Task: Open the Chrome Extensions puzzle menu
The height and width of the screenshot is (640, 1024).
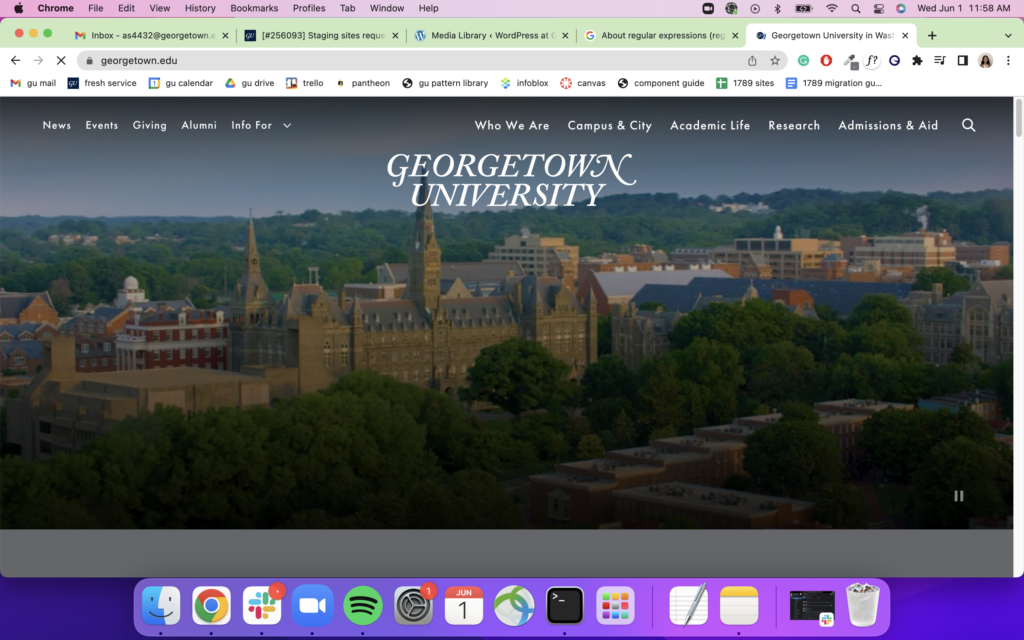Action: 918,61
